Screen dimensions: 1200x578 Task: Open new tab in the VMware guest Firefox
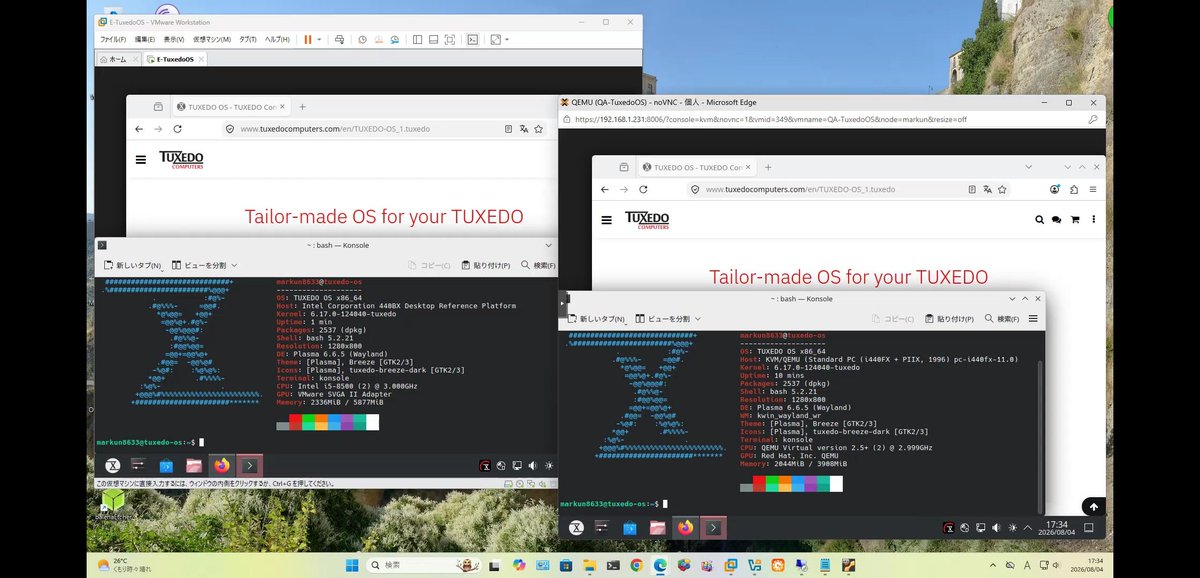point(302,107)
